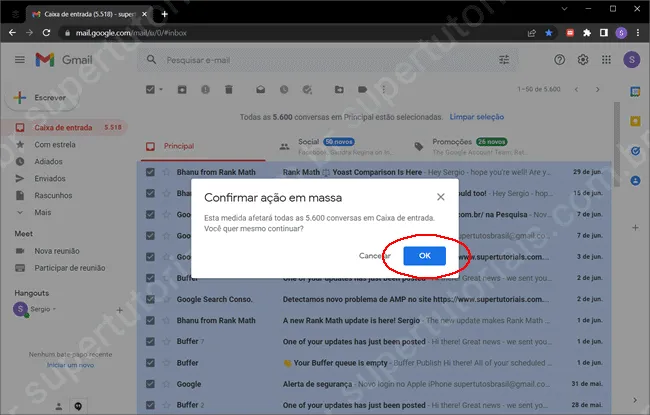
Task: Click OK in the bulk action dialog
Action: (x=424, y=256)
